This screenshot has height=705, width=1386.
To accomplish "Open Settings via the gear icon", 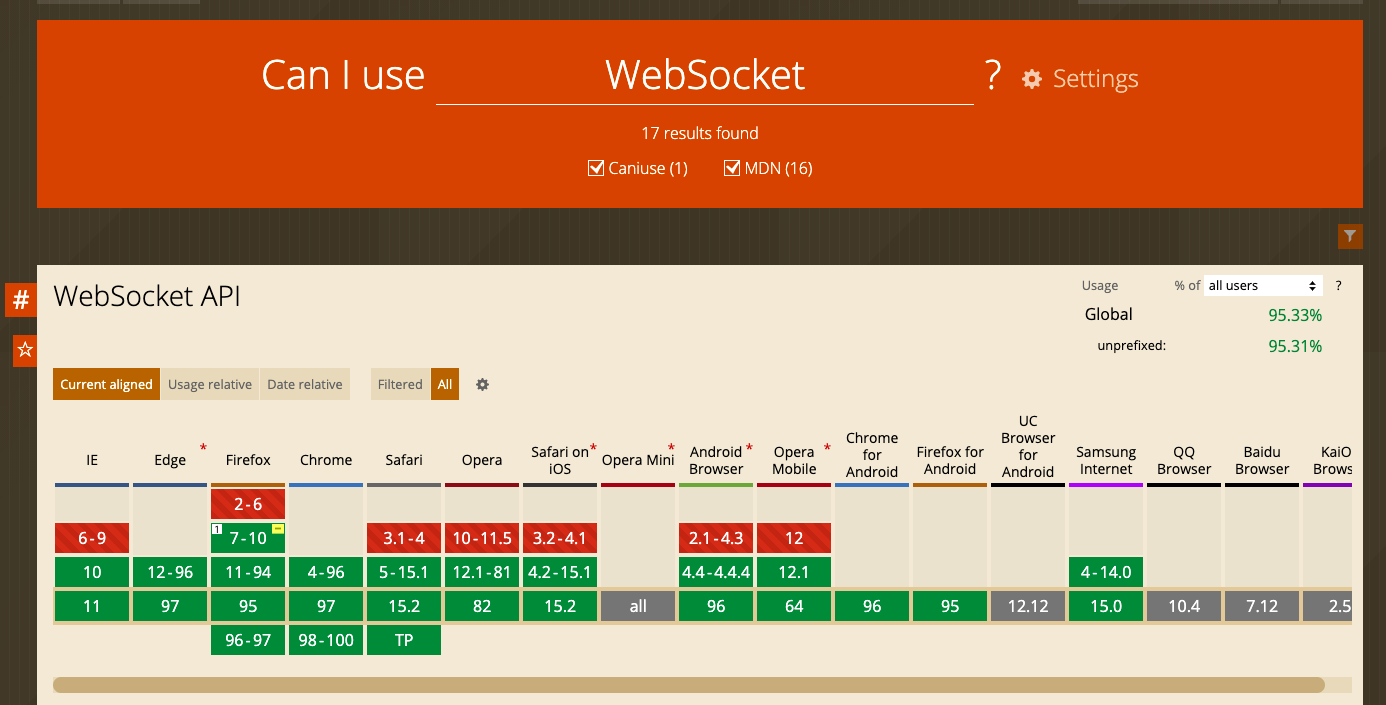I will [1031, 79].
